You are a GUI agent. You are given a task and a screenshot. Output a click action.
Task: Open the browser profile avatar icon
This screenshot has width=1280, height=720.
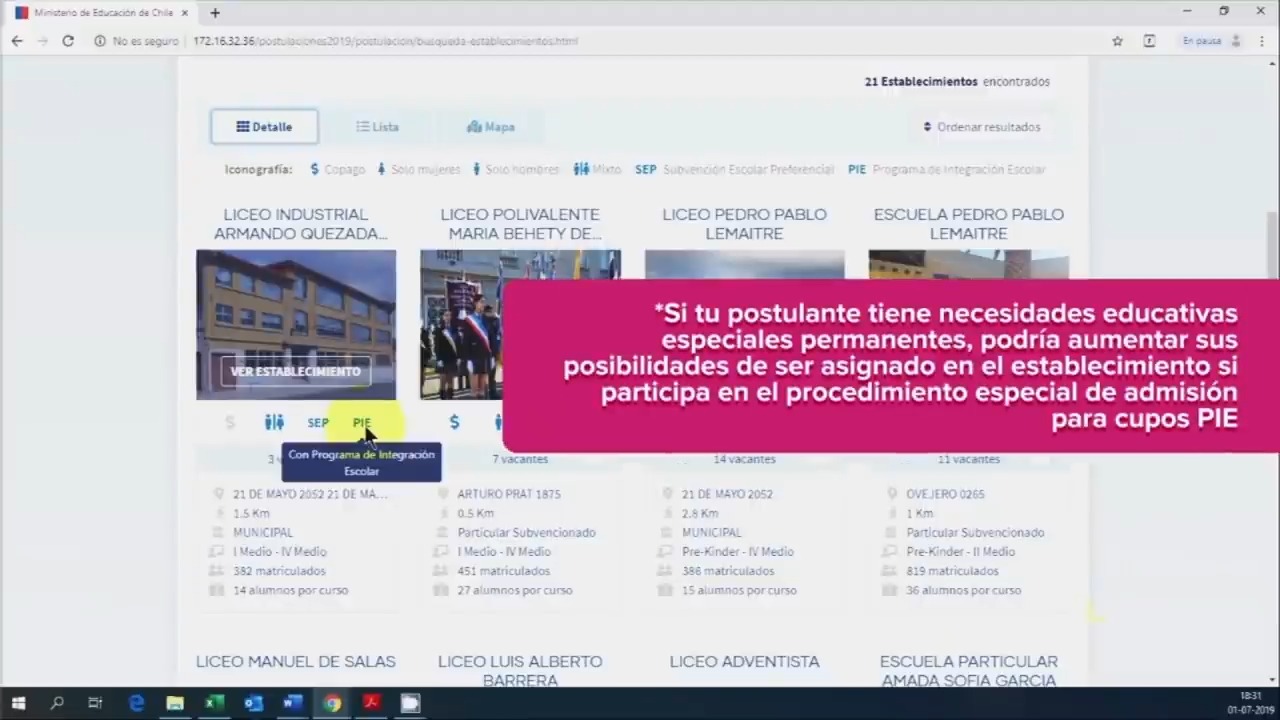1236,41
